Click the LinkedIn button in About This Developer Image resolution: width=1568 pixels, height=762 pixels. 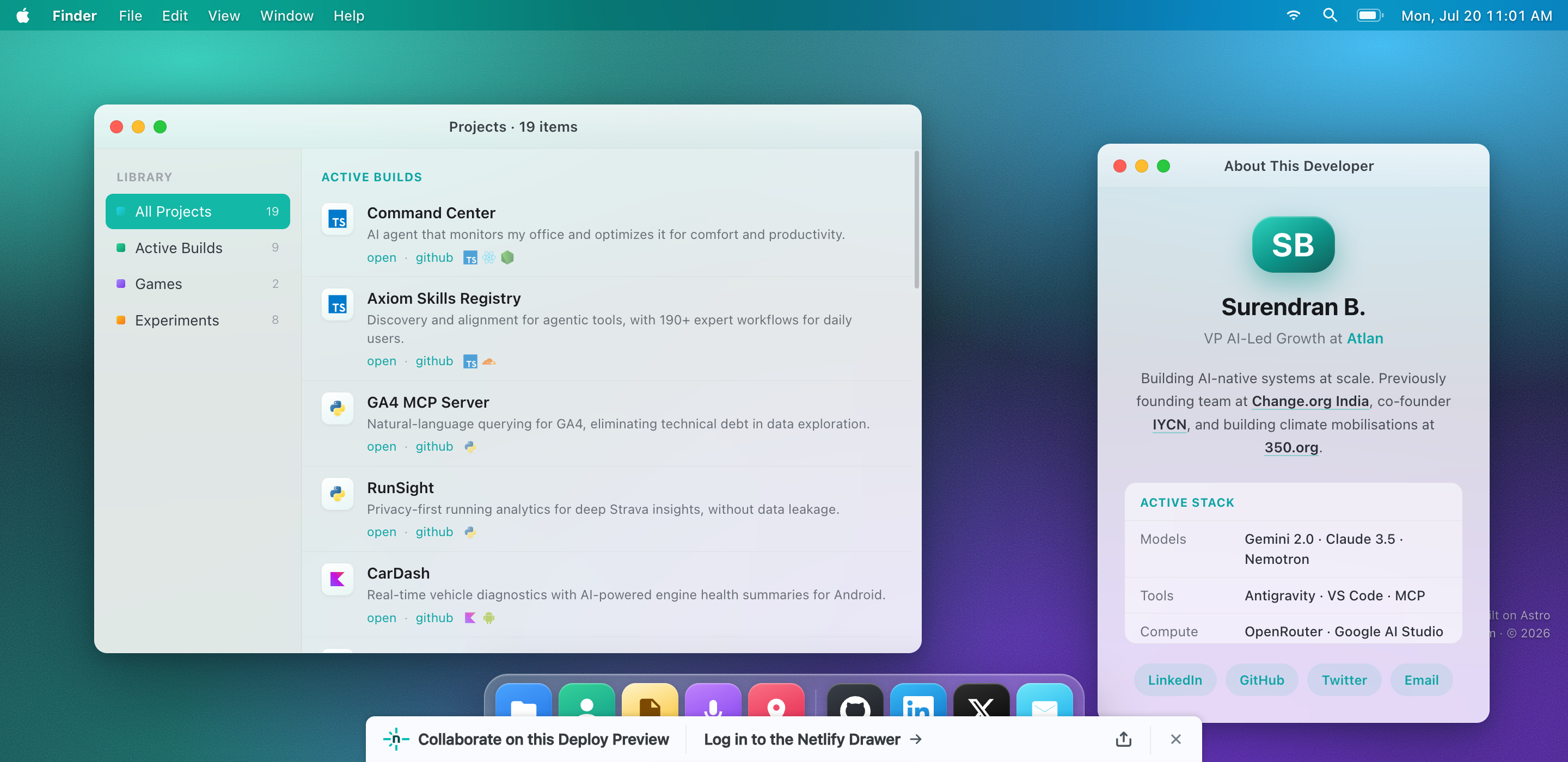coord(1175,680)
